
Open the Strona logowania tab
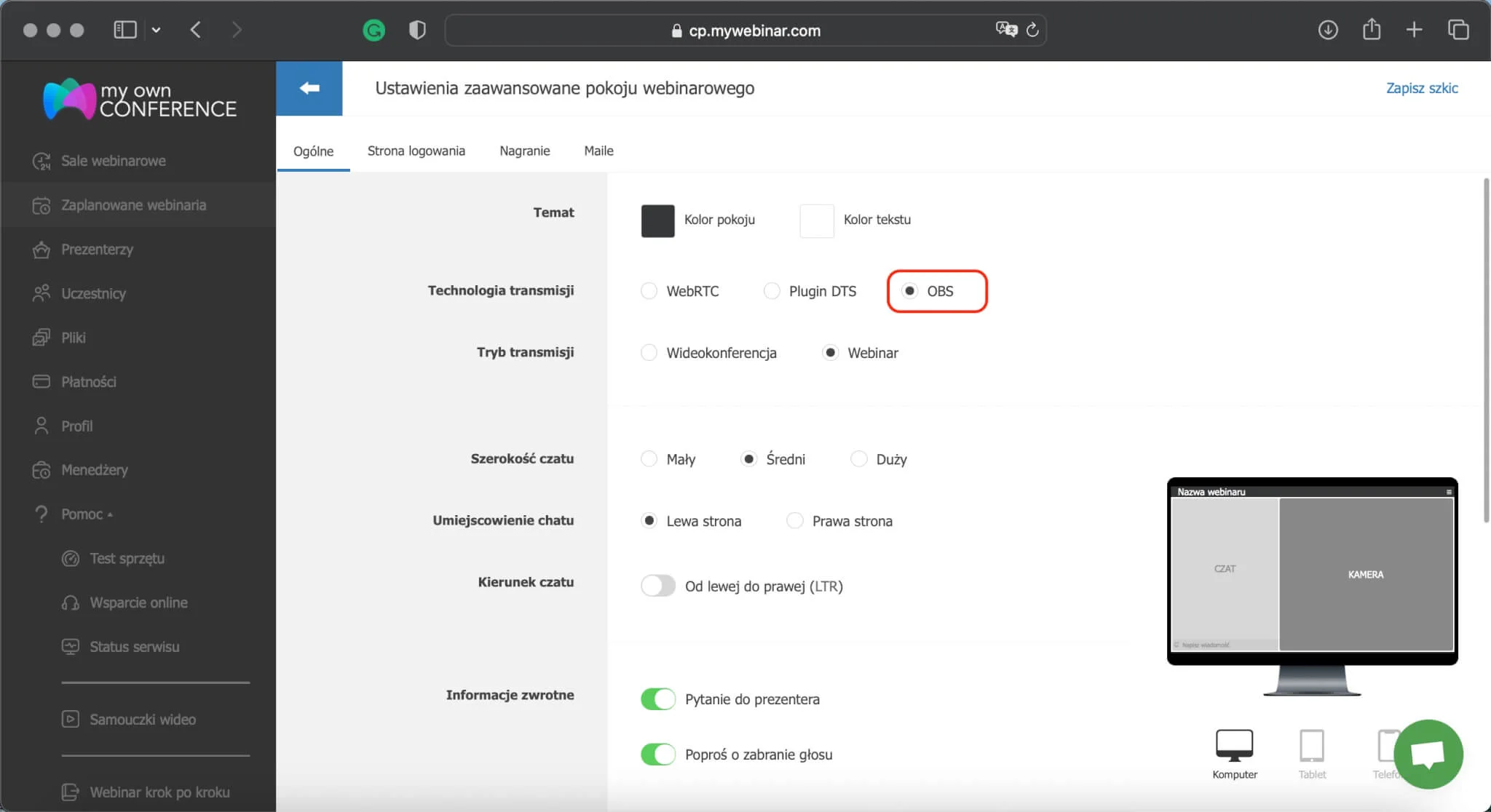coord(416,151)
